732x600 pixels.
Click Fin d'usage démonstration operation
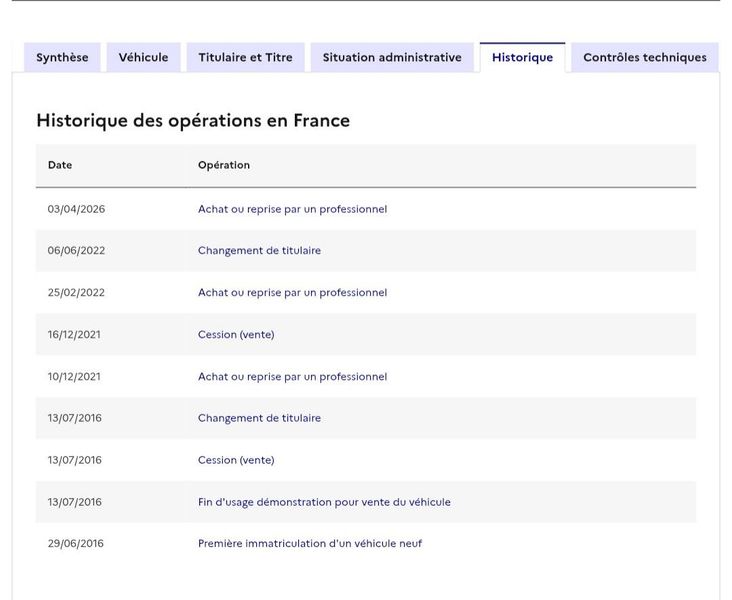click(x=324, y=502)
